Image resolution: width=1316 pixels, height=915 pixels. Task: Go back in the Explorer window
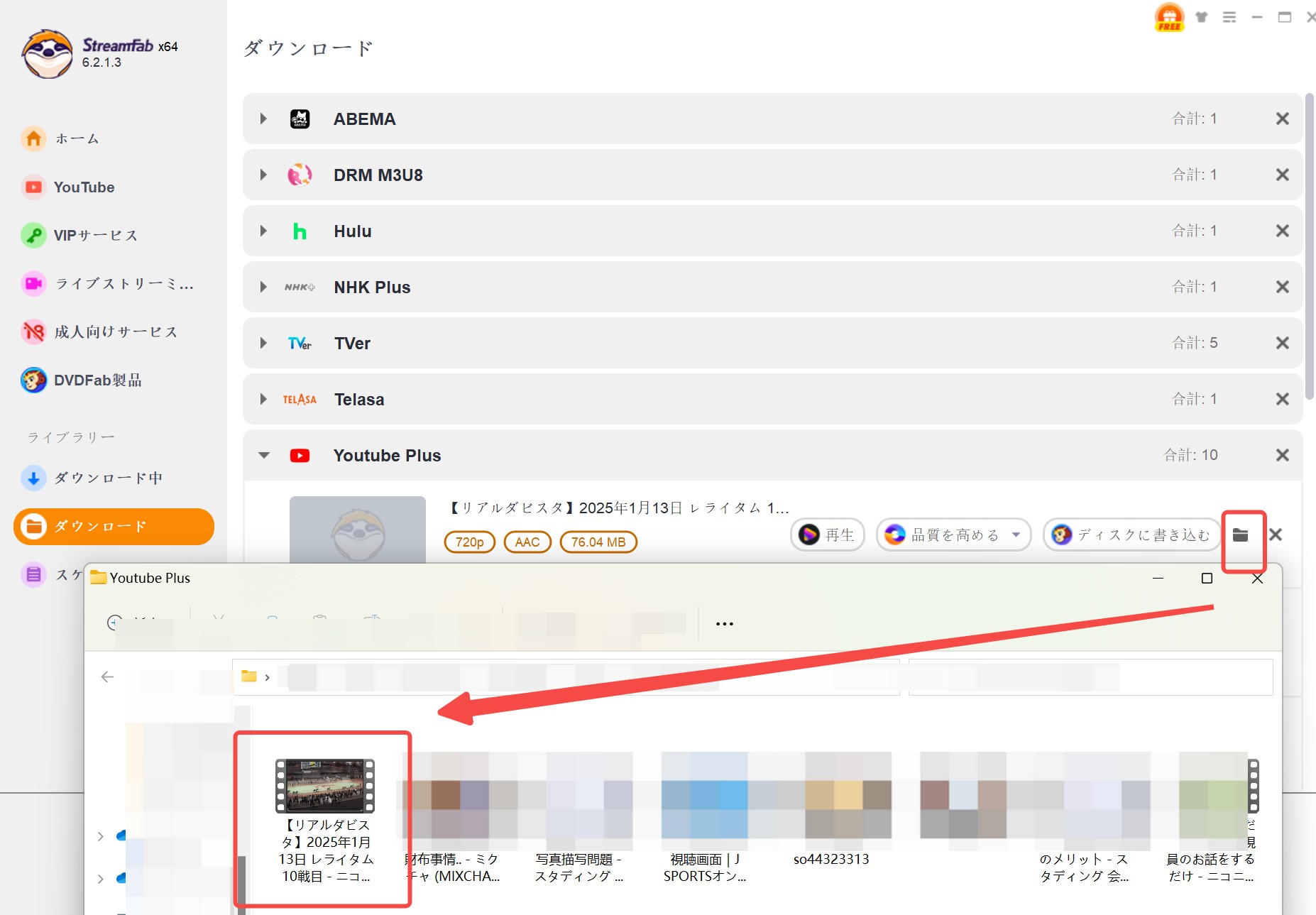[x=107, y=677]
